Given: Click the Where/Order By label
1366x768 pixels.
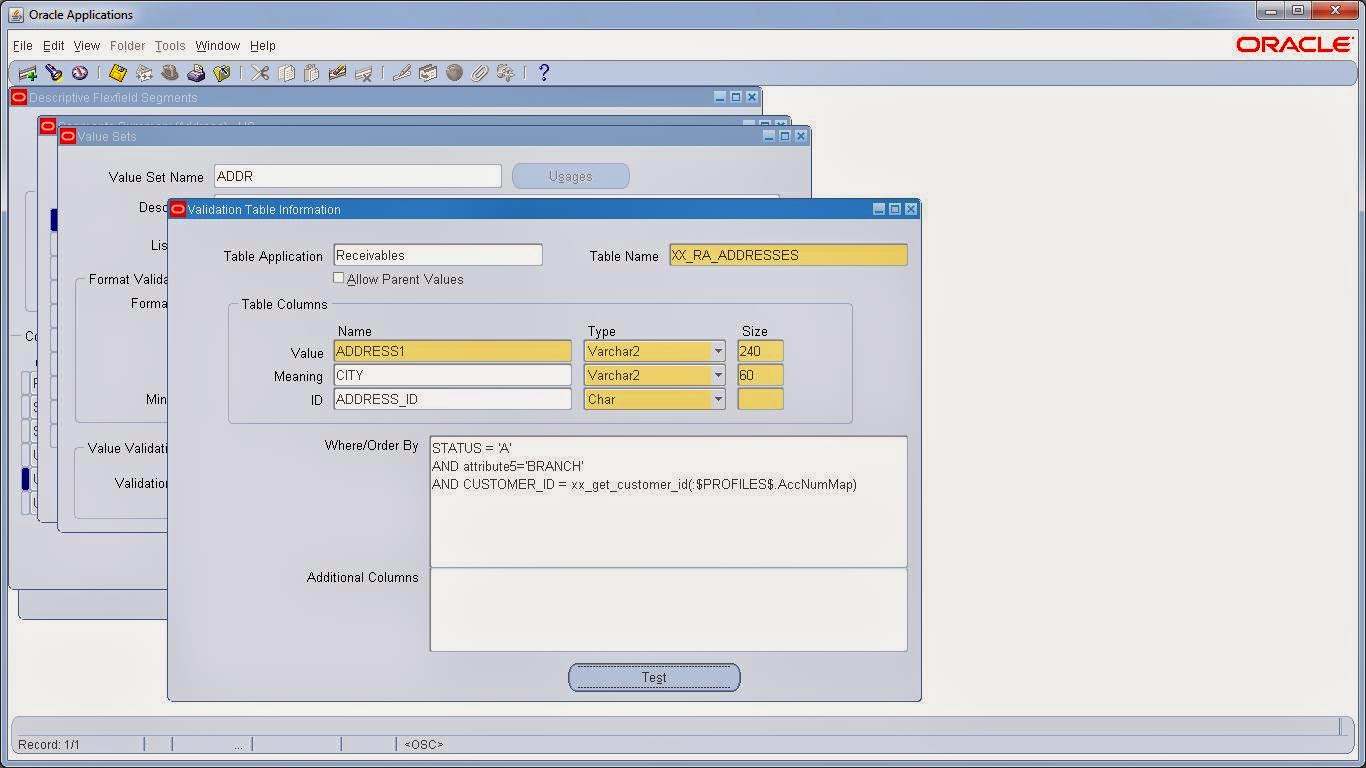Looking at the screenshot, I should coord(372,445).
